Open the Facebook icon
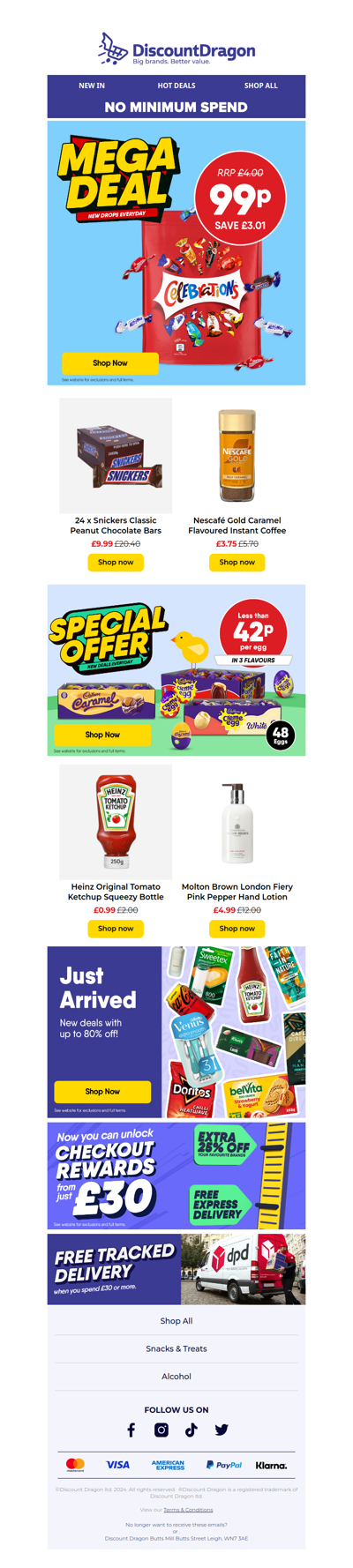 pos(131,1430)
